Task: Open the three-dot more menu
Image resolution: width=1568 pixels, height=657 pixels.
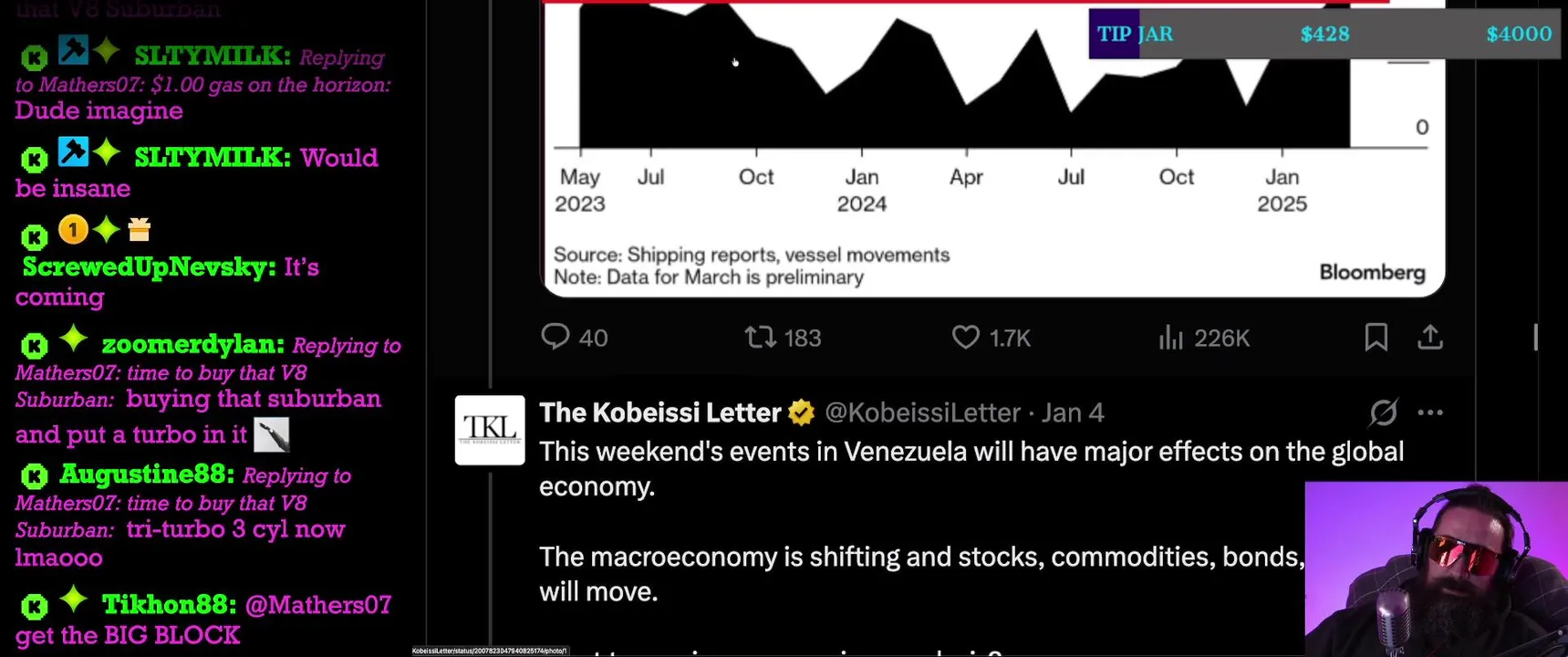Action: click(1430, 412)
